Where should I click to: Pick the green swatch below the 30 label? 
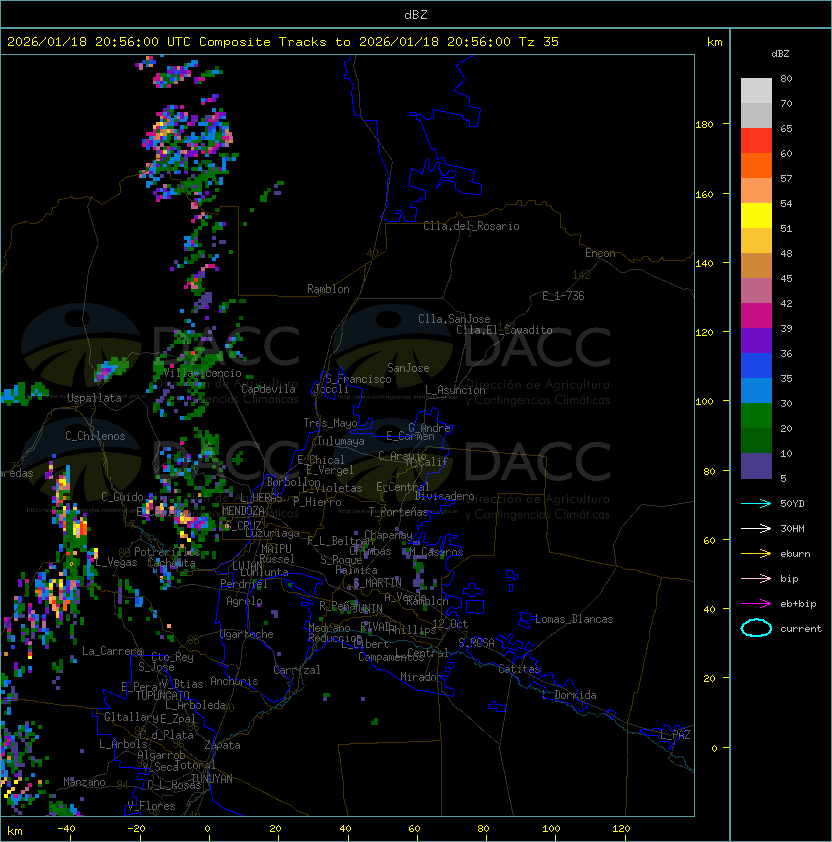click(756, 416)
